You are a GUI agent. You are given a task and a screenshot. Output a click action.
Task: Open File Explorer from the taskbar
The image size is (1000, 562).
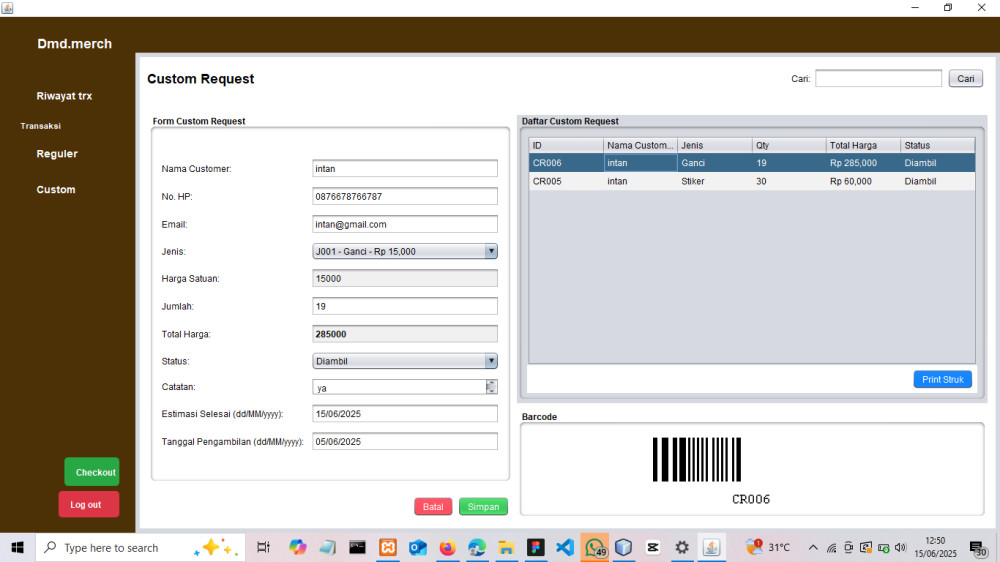[x=506, y=547]
